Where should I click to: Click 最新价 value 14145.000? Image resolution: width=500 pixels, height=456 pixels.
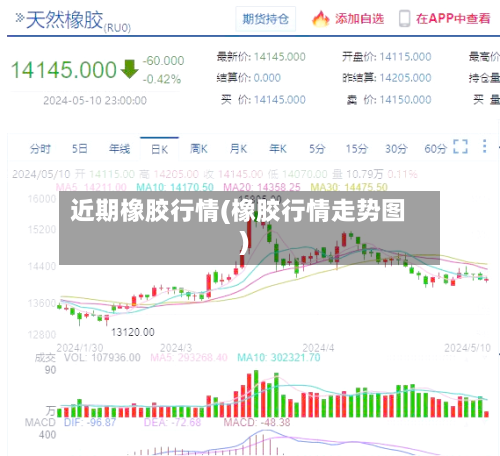[280, 57]
